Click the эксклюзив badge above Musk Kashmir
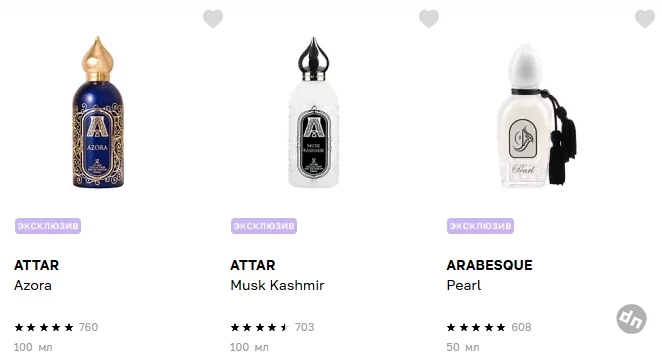The image size is (662, 360). 264,226
